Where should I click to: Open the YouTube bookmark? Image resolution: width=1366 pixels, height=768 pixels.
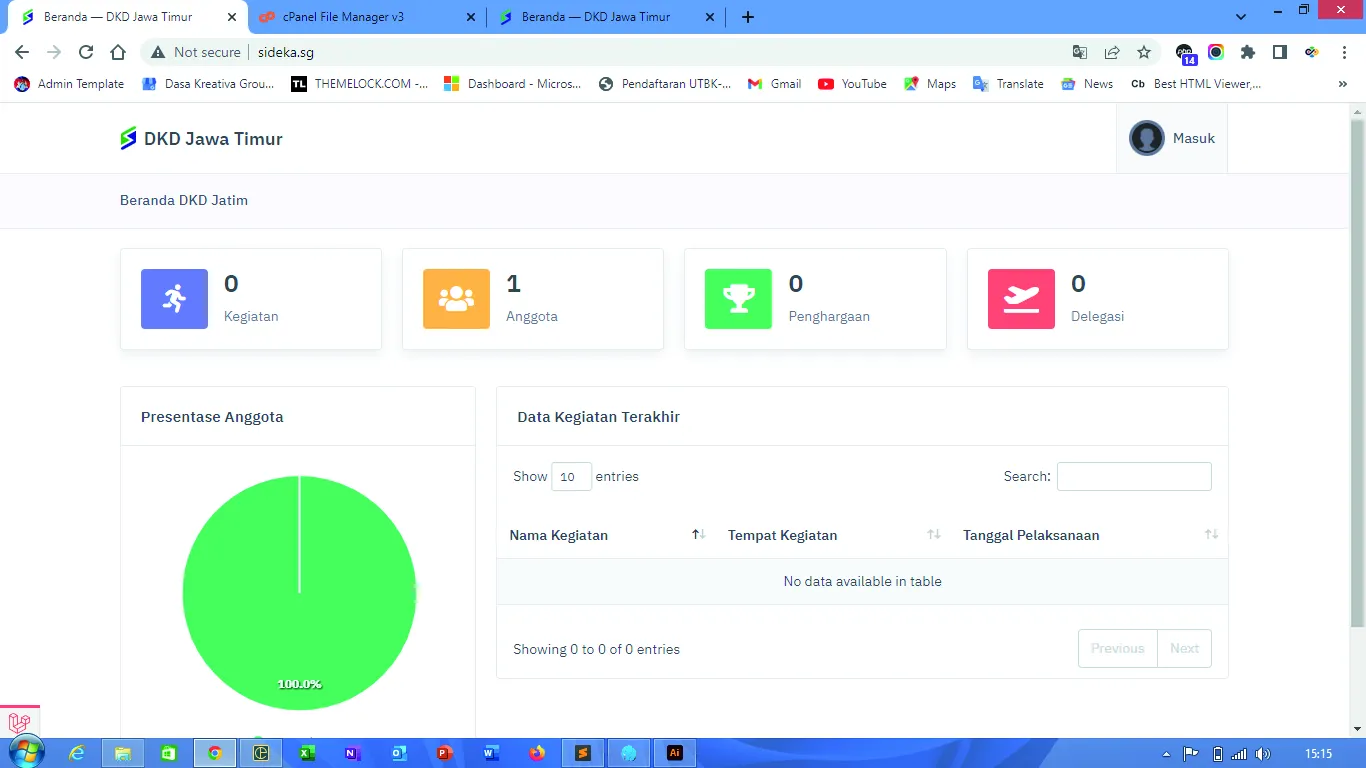pyautogui.click(x=853, y=84)
